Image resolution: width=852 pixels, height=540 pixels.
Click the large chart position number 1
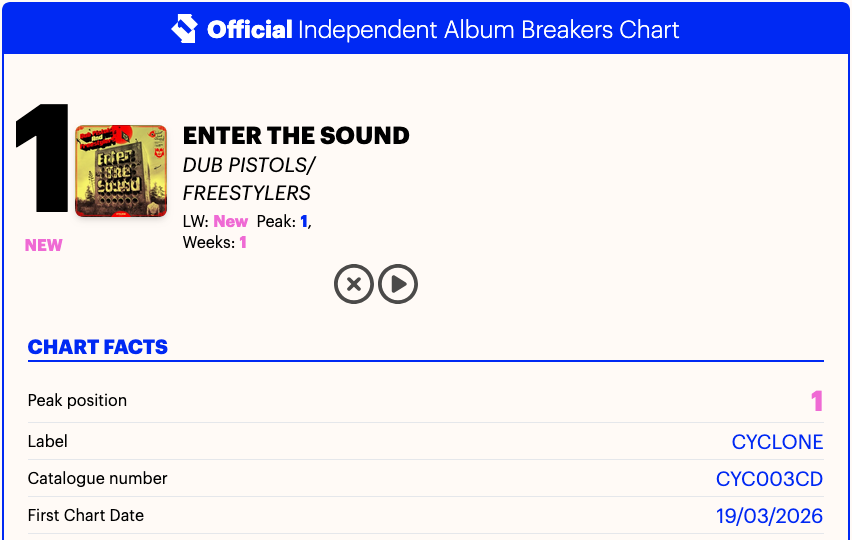(42, 160)
